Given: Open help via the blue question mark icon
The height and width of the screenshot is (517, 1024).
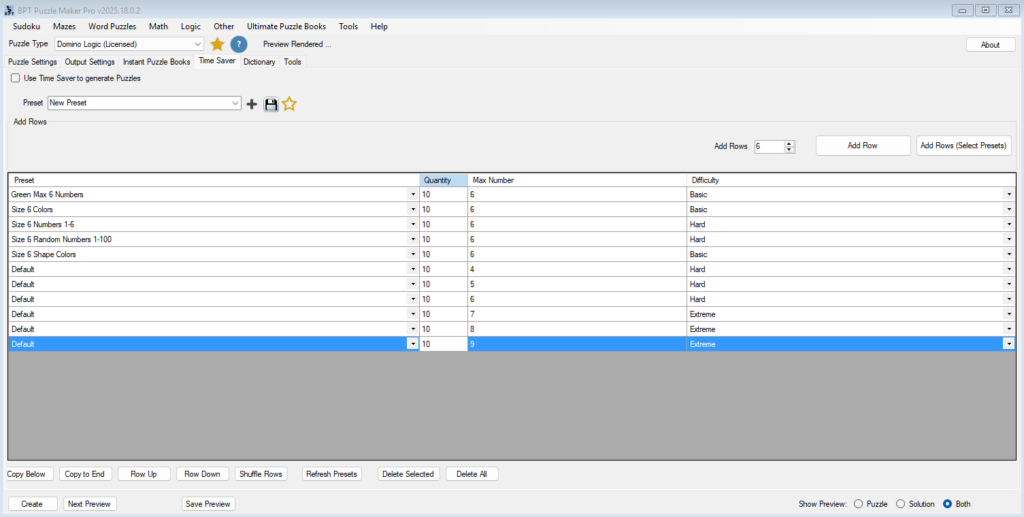Looking at the screenshot, I should point(239,44).
